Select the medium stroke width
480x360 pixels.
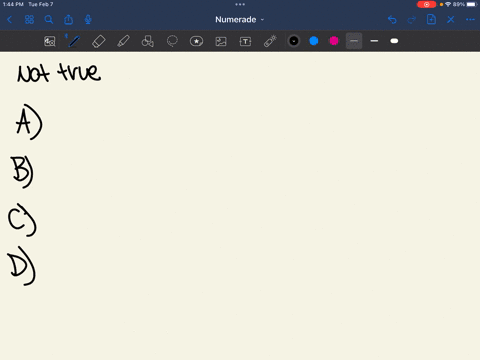click(374, 41)
